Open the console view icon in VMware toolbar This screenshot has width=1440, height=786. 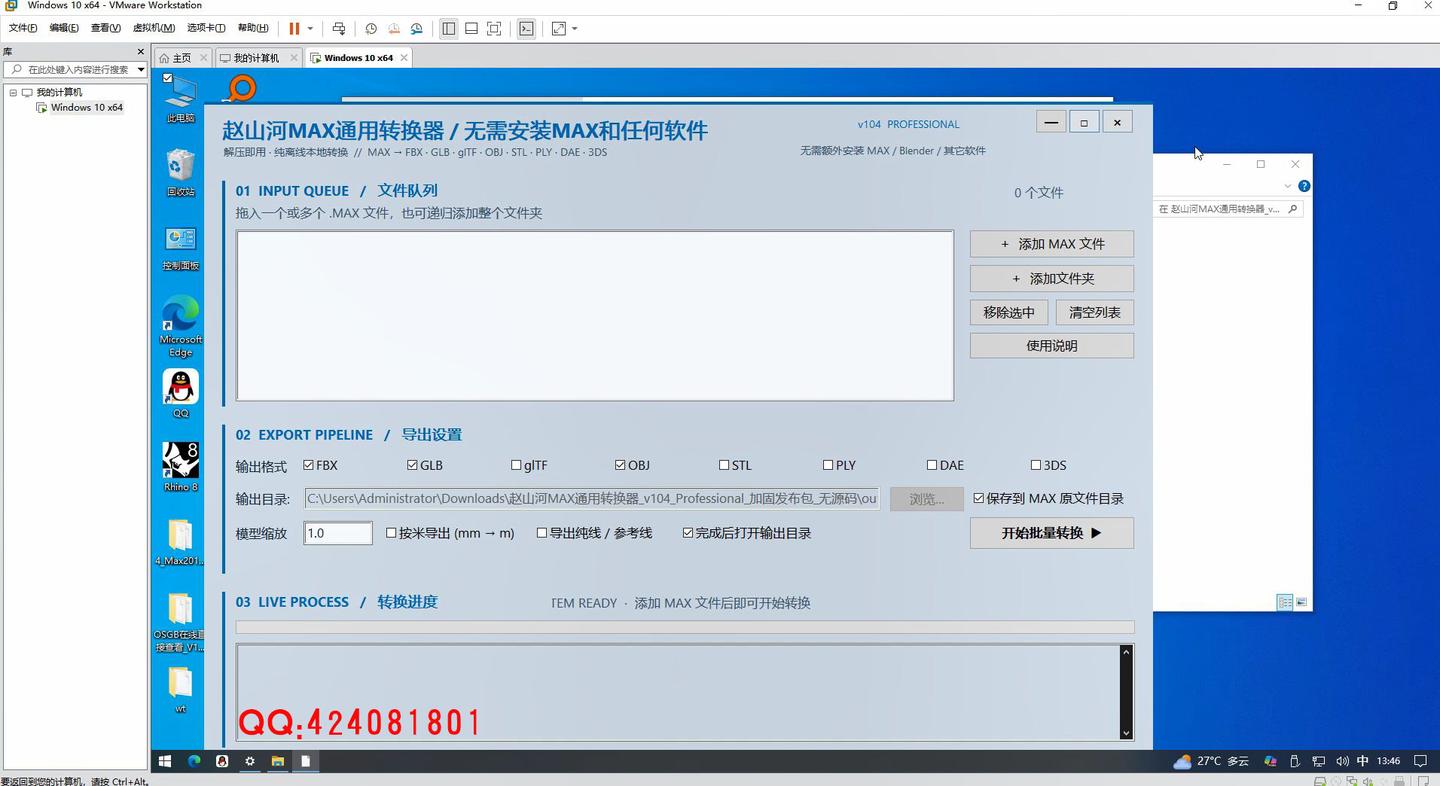point(526,29)
